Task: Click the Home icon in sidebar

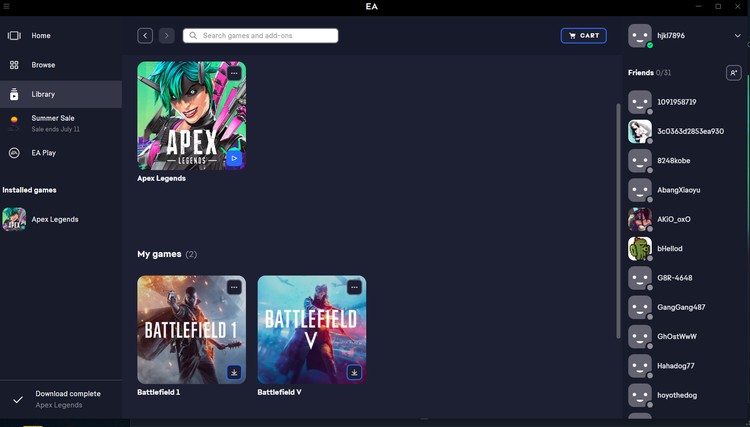Action: [14, 35]
